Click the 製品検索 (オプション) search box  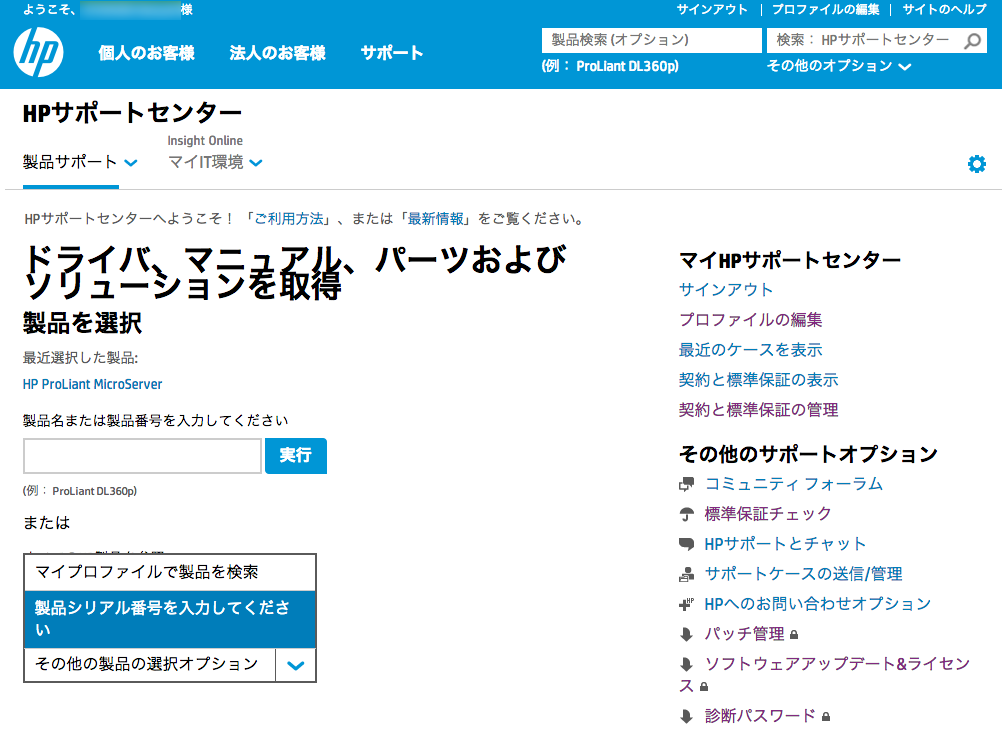click(651, 40)
